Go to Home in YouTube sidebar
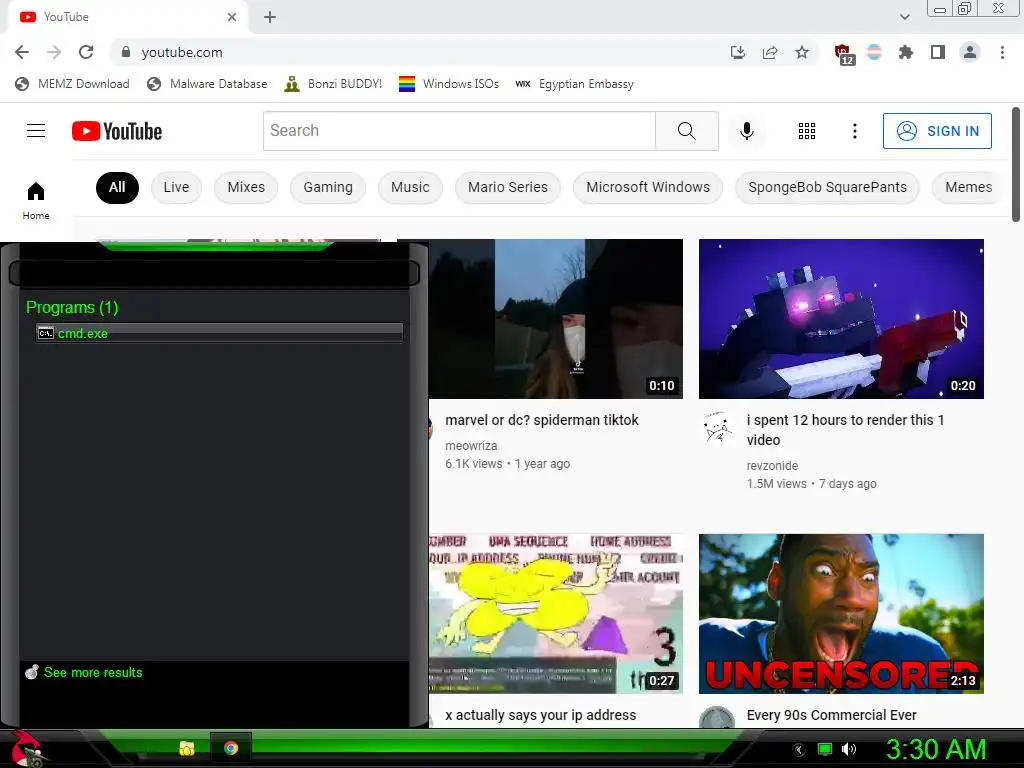 [x=36, y=200]
